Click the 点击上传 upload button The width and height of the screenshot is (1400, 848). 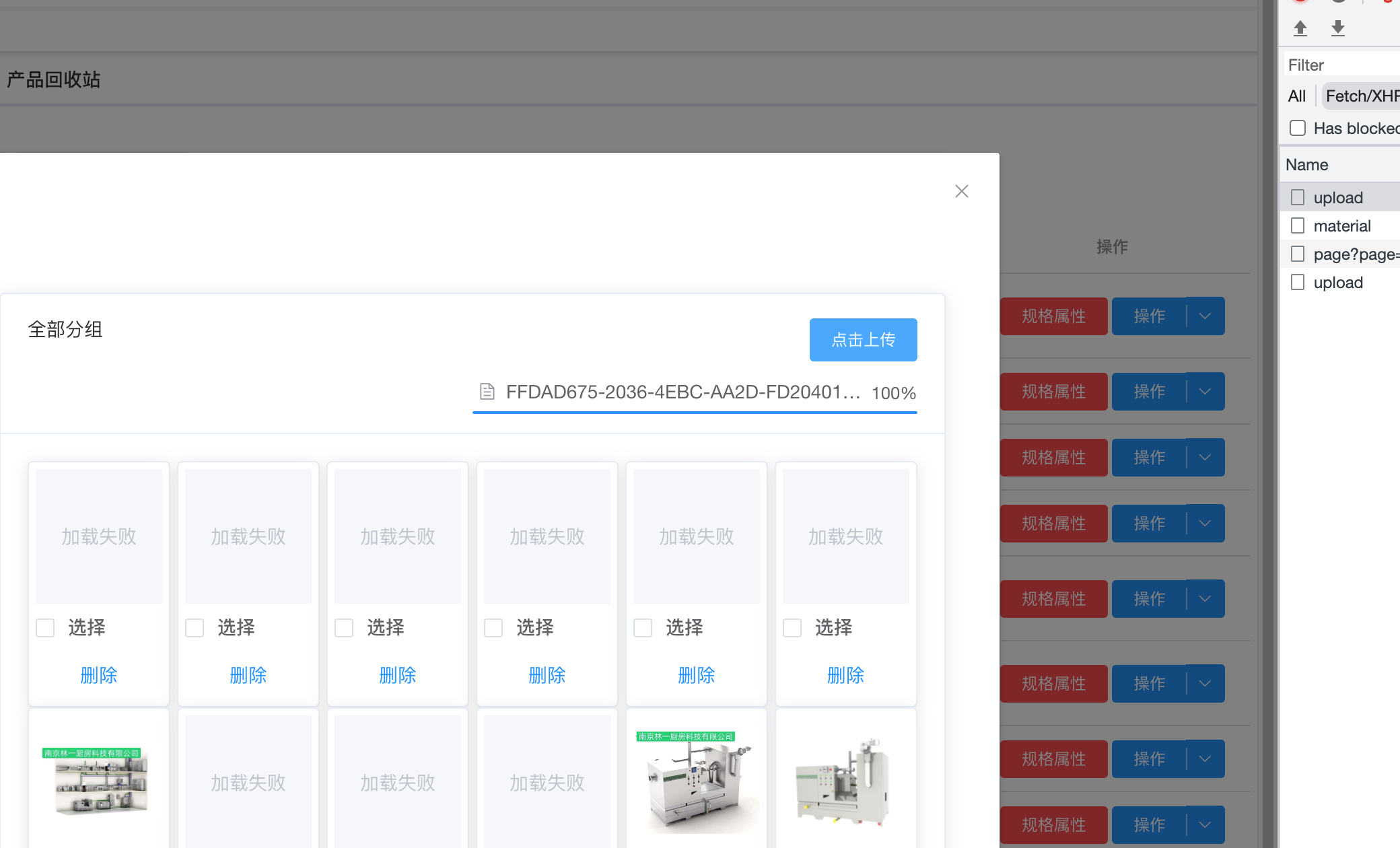tap(863, 340)
